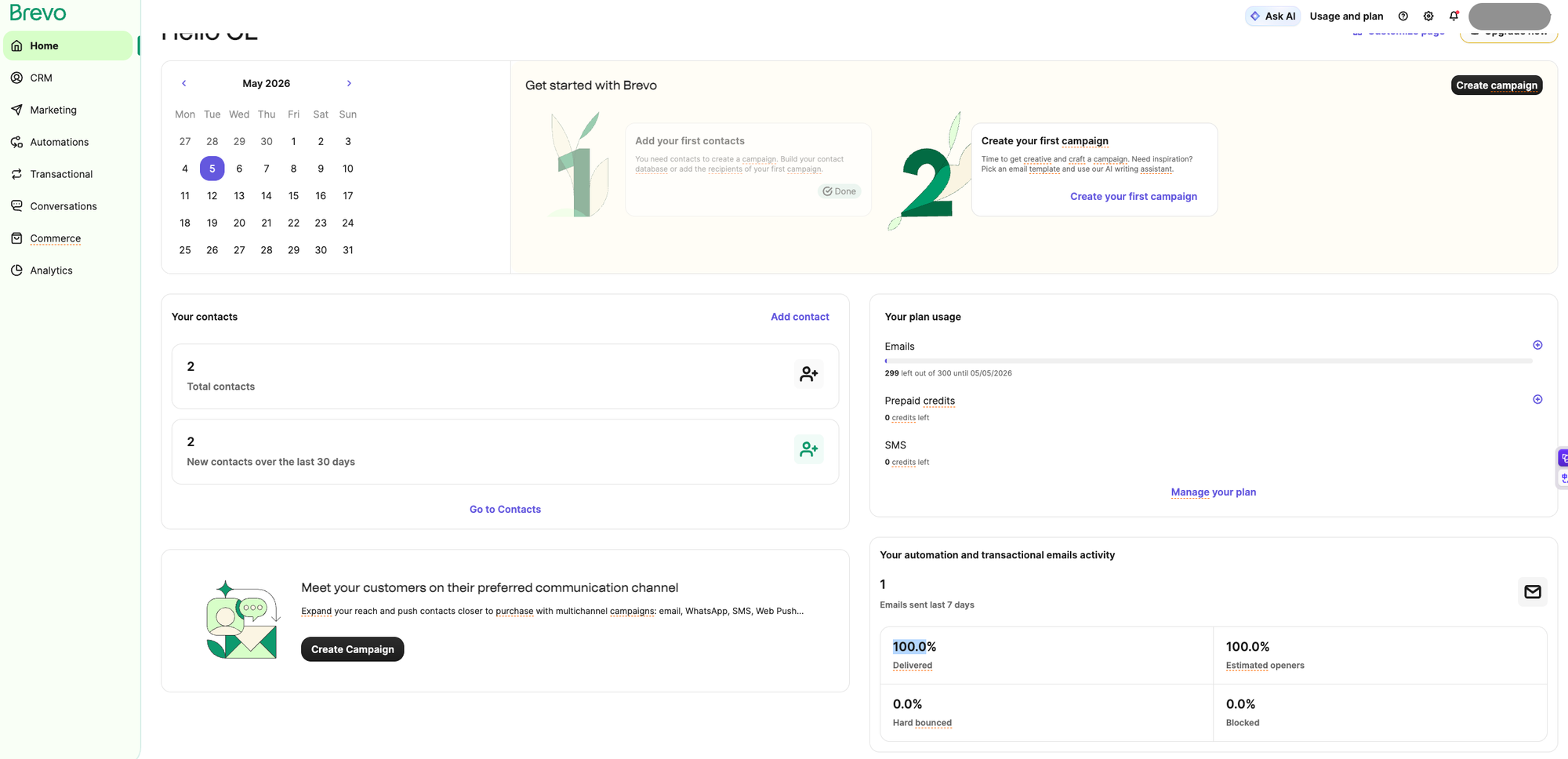Select May 22 in the calendar

tap(293, 223)
